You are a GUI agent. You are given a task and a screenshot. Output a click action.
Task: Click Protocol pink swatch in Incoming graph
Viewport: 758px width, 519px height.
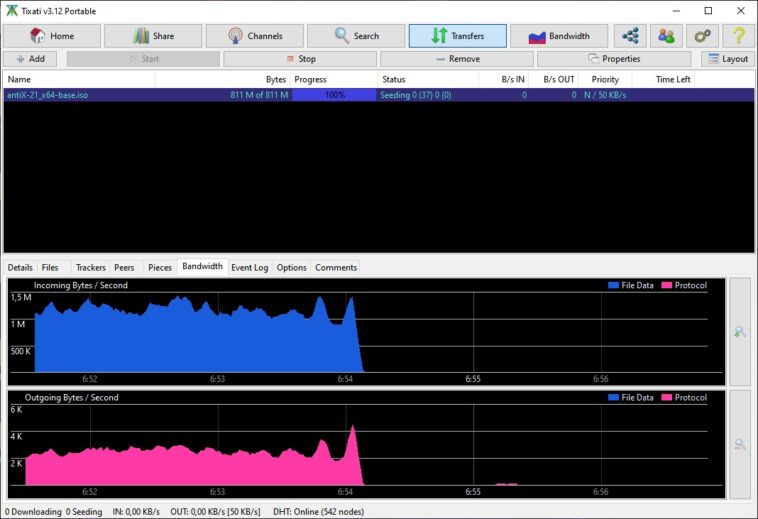667,285
